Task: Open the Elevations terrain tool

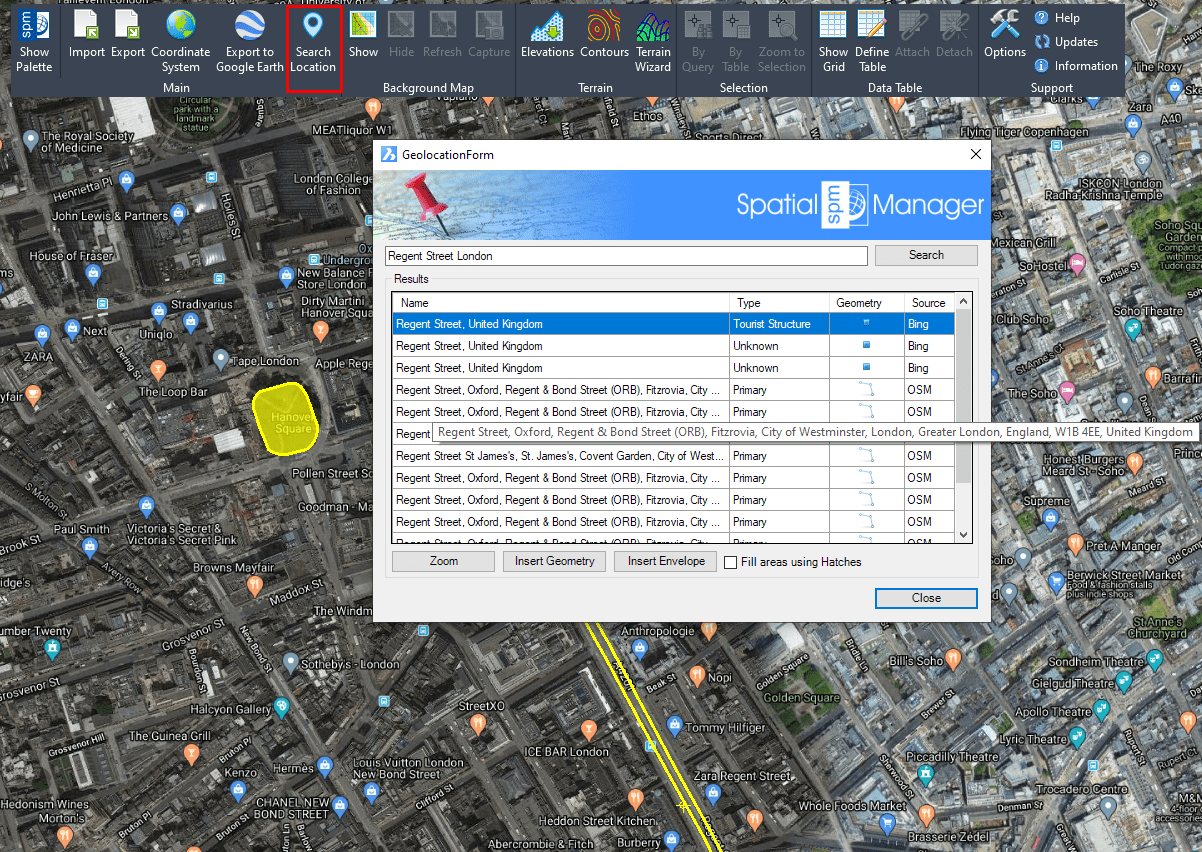Action: 548,36
